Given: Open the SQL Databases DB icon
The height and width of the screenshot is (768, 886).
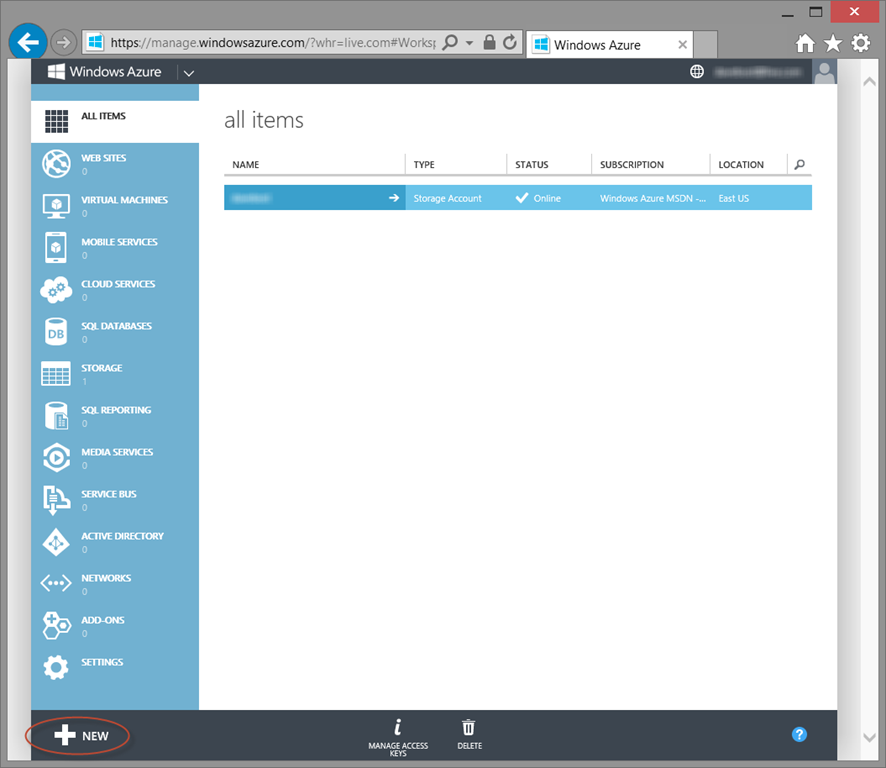Looking at the screenshot, I should click(56, 332).
